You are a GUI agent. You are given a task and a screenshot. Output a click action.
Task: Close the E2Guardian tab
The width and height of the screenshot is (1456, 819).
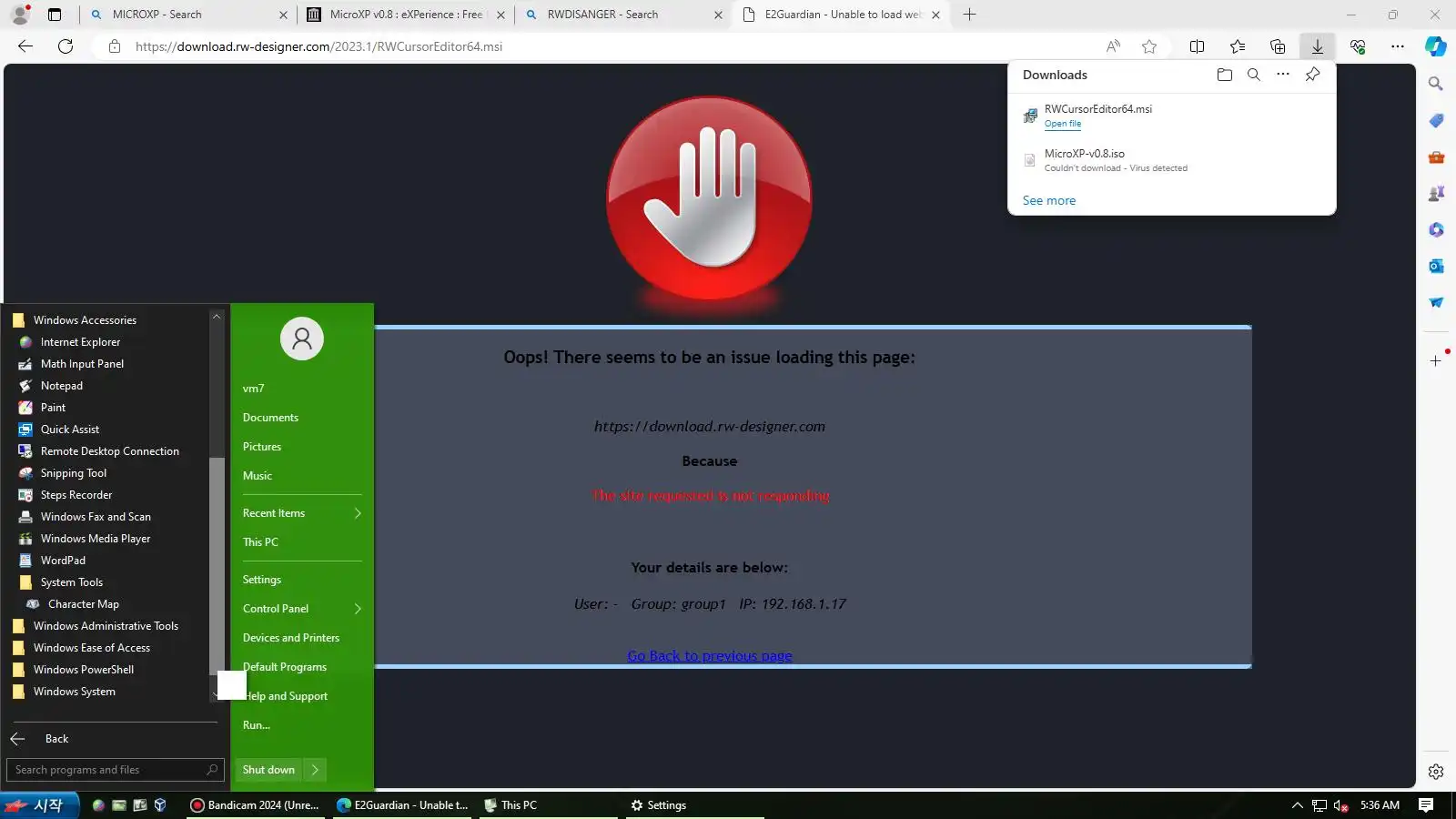coord(935,15)
